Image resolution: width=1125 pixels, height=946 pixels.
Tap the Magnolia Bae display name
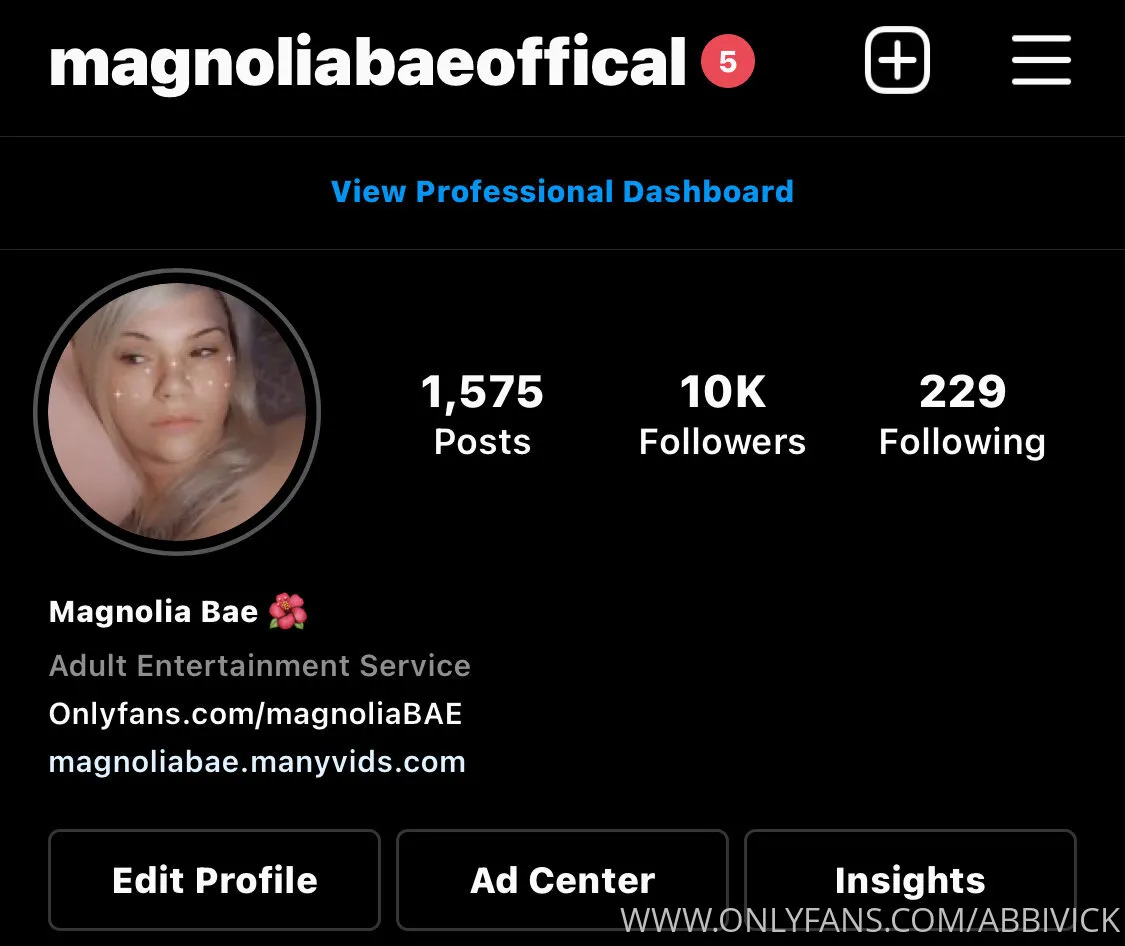(154, 612)
